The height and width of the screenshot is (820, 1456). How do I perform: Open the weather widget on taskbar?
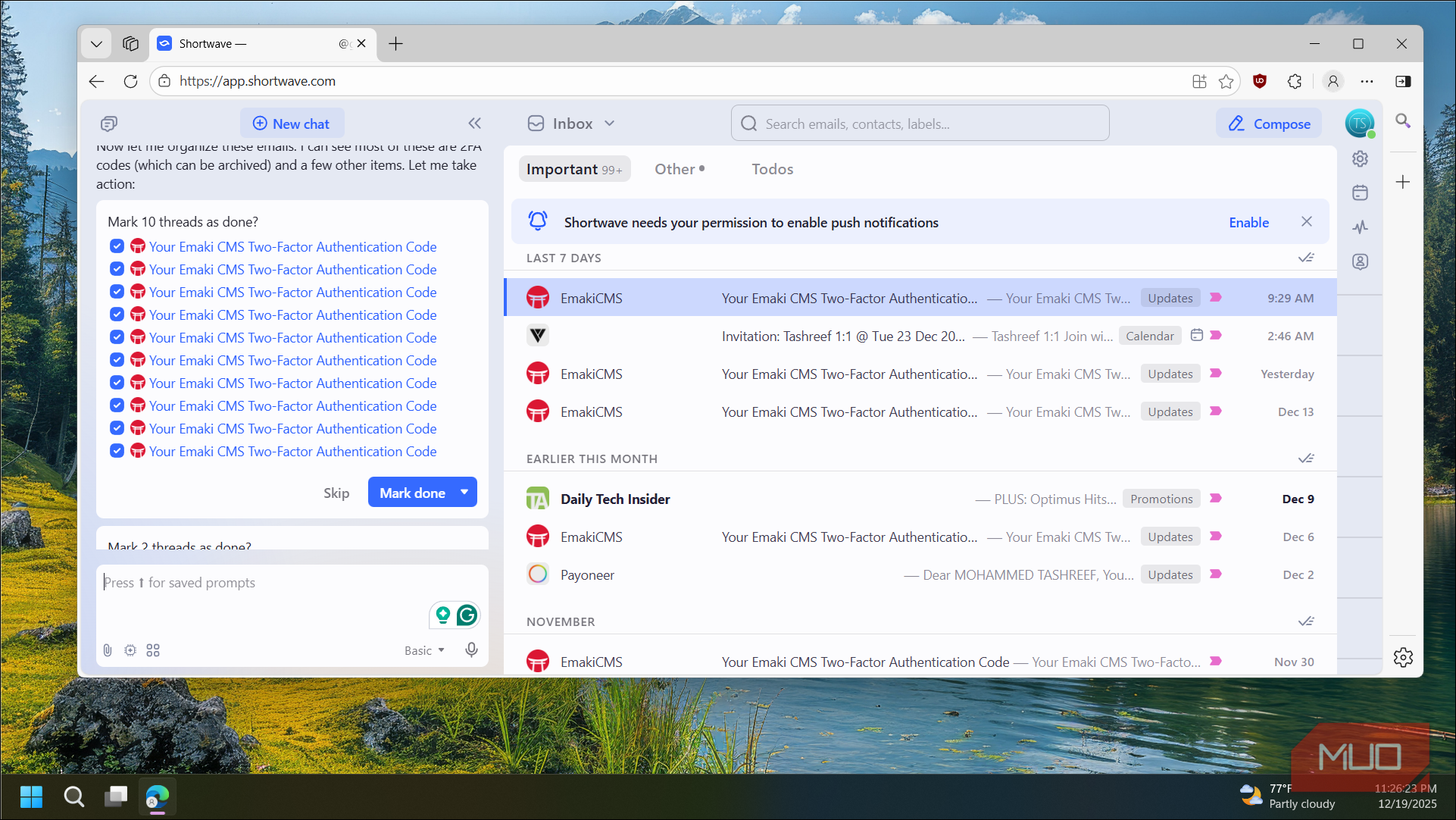1288,796
